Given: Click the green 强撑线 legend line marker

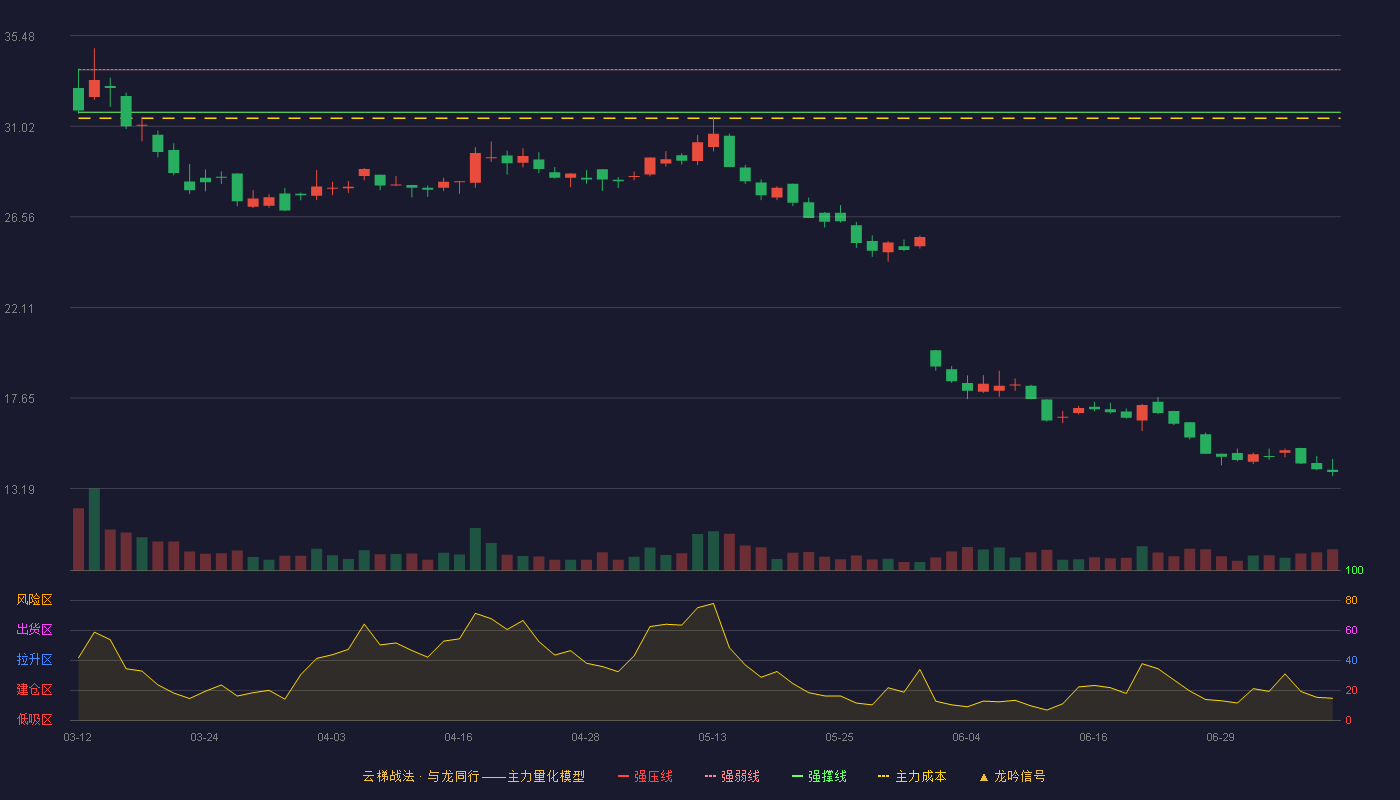Looking at the screenshot, I should tap(797, 776).
